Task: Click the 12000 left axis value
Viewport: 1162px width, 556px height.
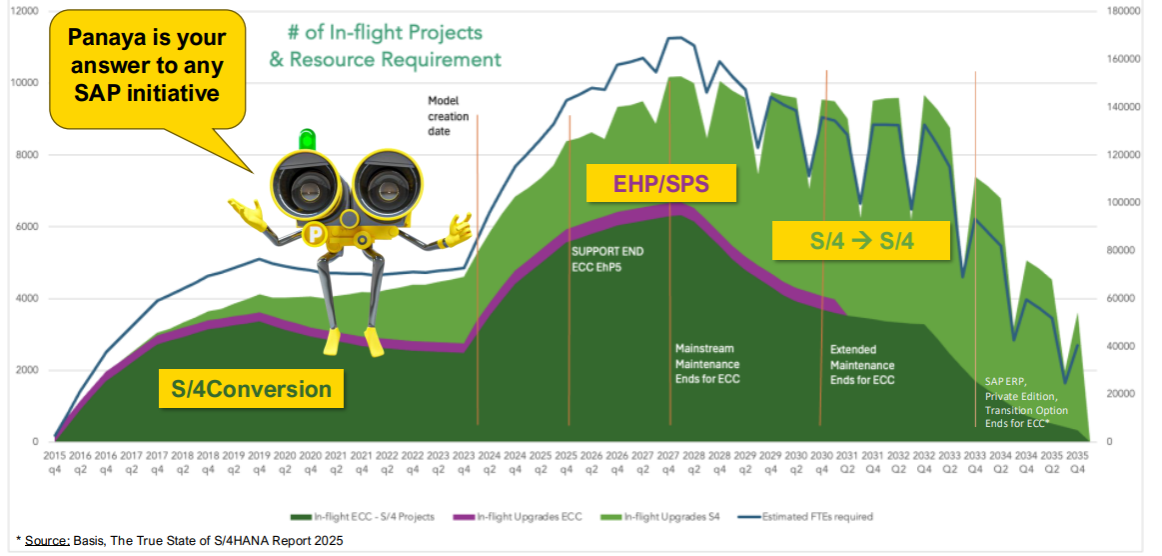Action: pos(23,12)
